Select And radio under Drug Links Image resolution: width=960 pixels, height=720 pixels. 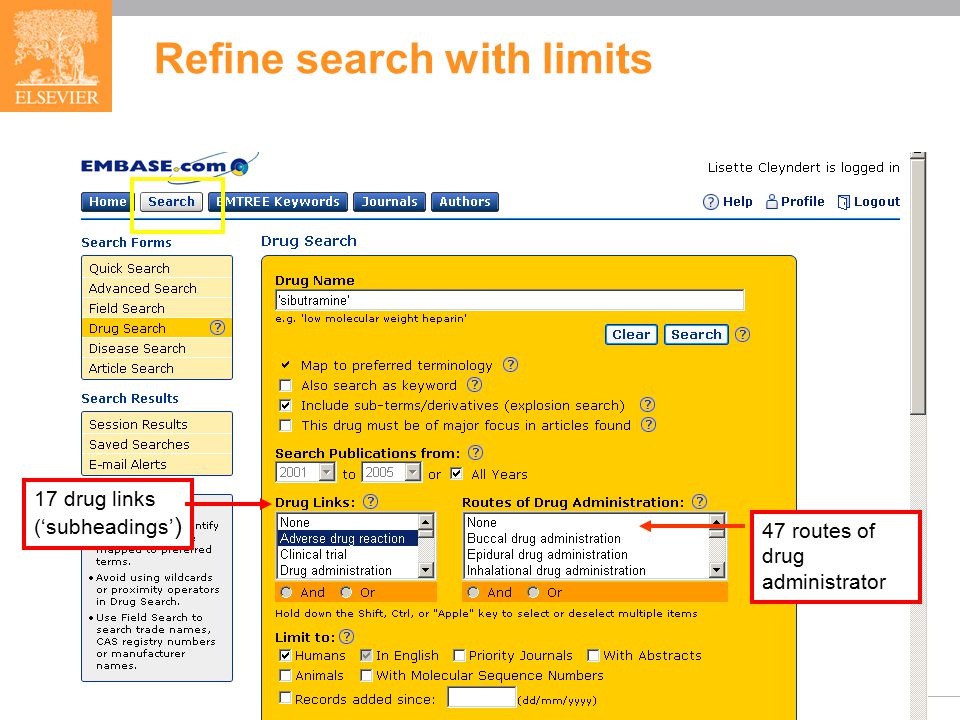tap(286, 593)
